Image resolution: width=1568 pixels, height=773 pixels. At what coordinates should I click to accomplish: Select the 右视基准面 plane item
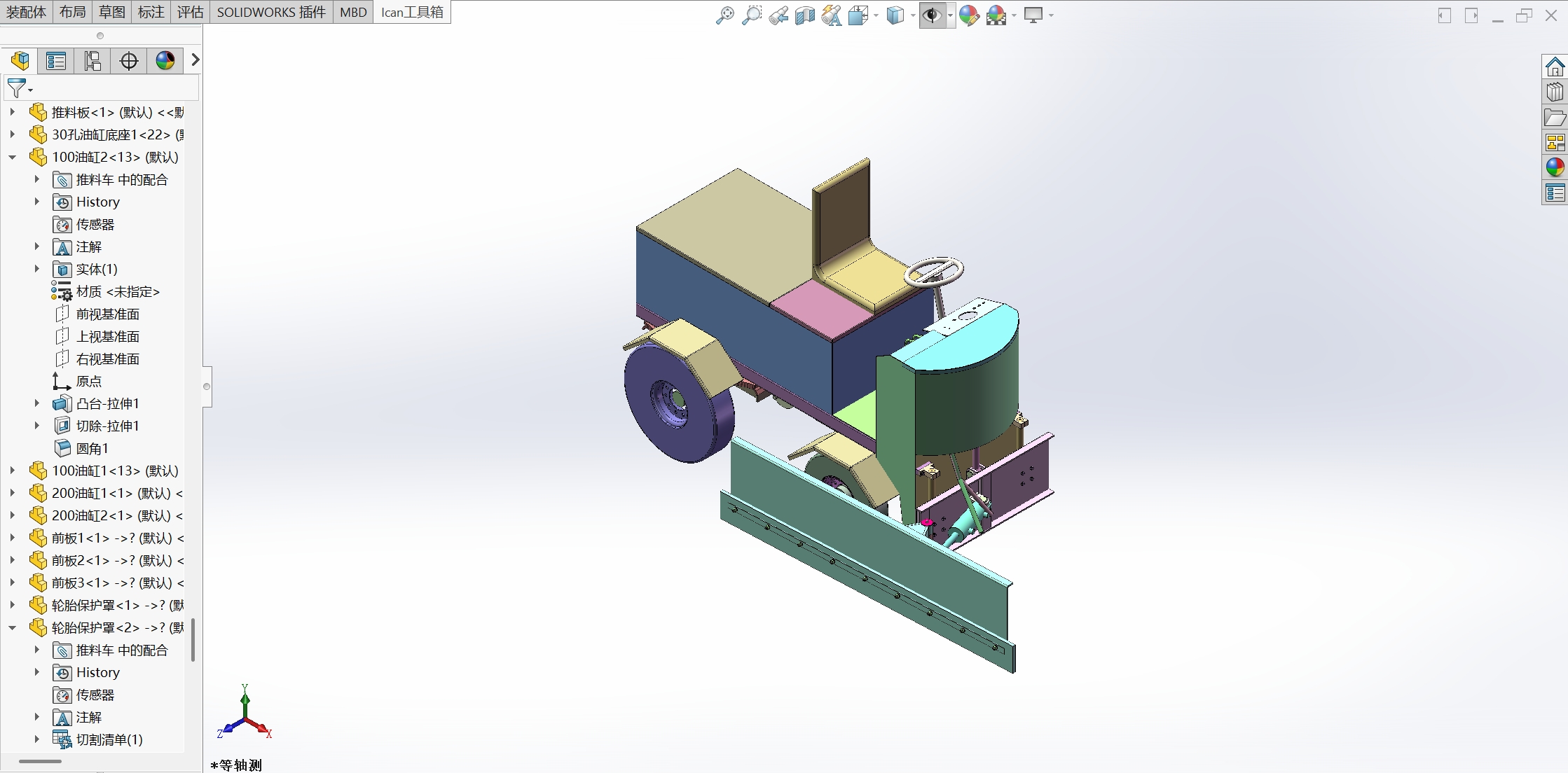(x=107, y=359)
